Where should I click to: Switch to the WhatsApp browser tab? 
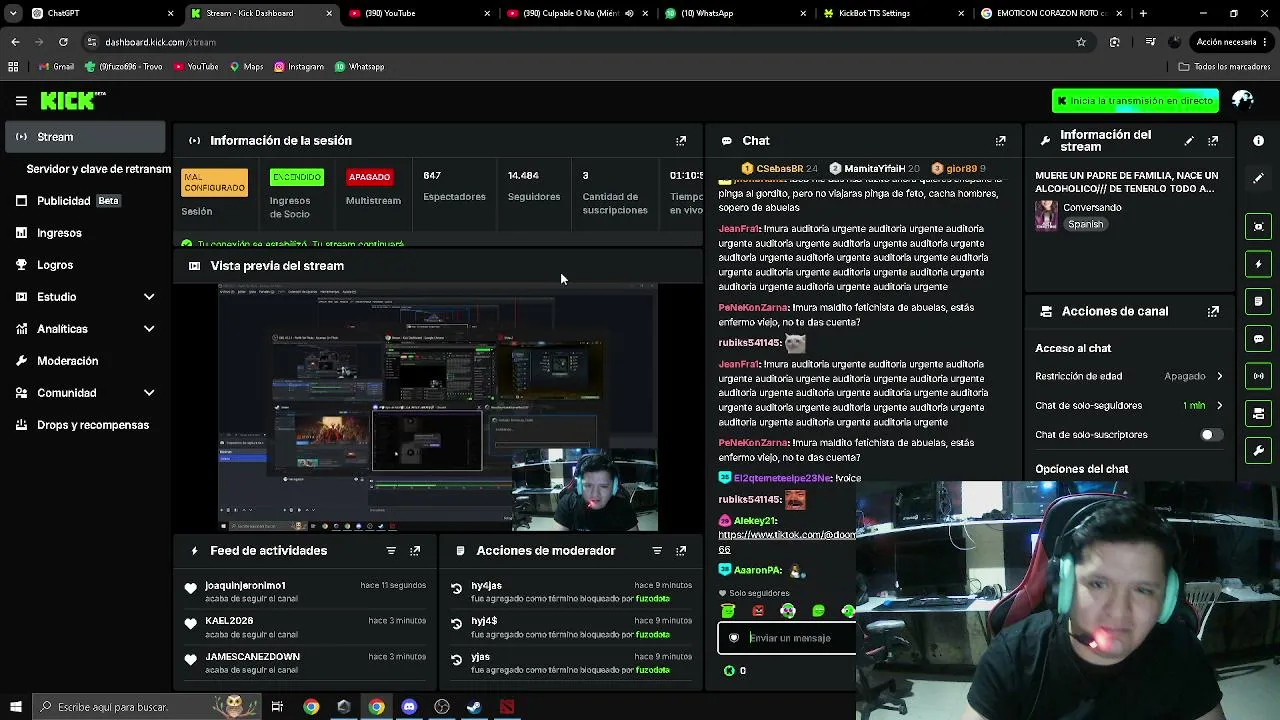coord(733,13)
